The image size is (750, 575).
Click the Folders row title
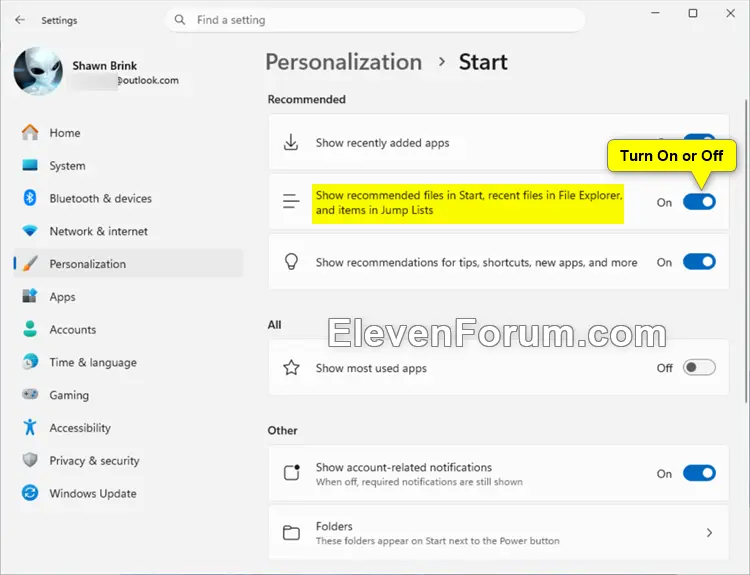pyautogui.click(x=334, y=526)
